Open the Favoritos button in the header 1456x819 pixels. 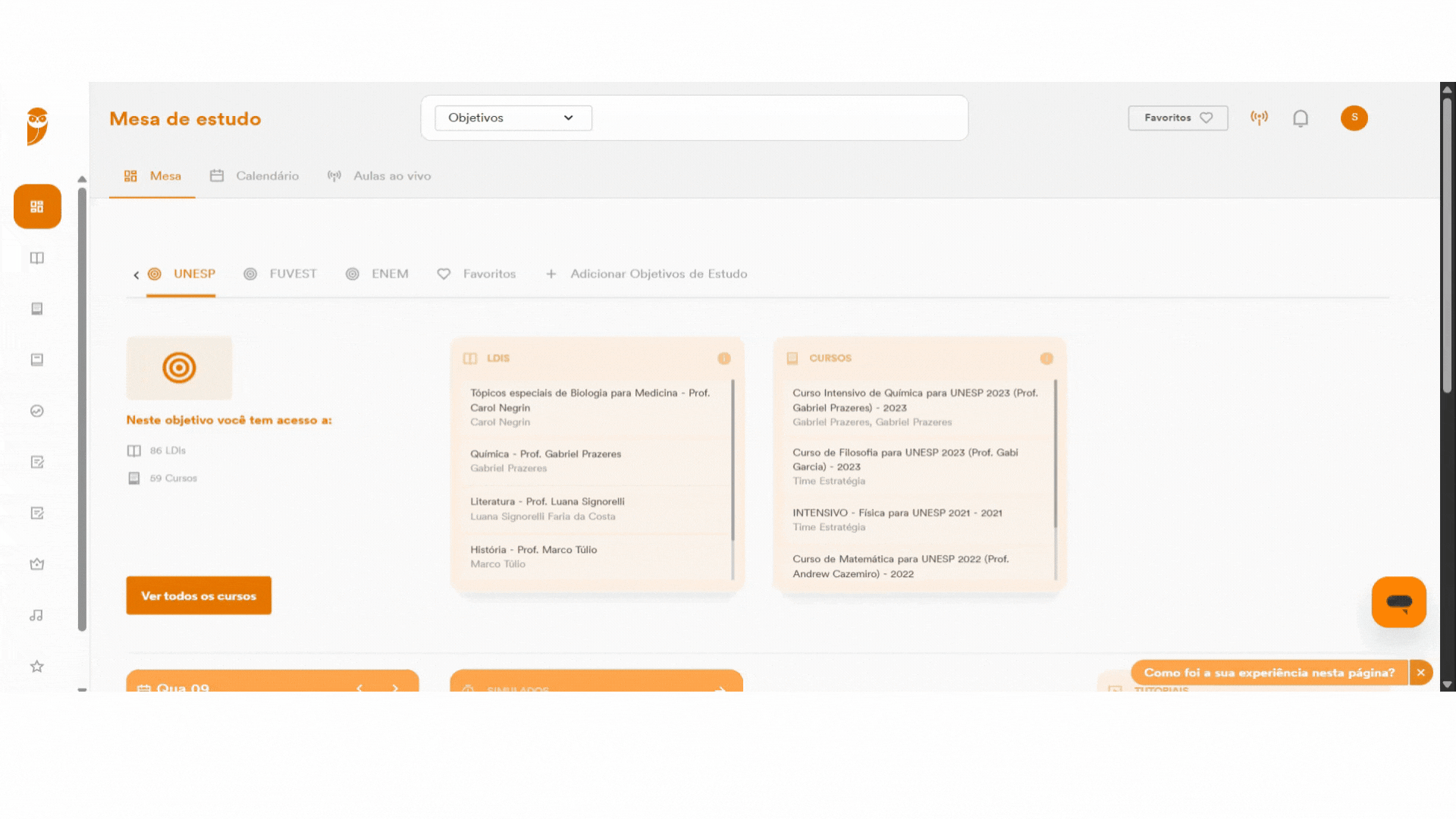coord(1178,118)
